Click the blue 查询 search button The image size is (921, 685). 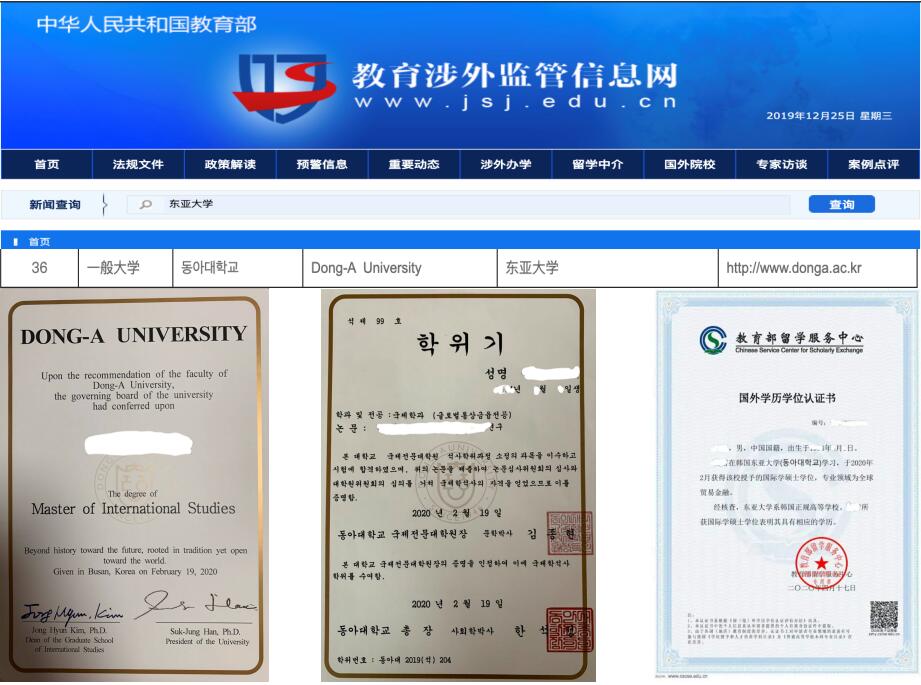(842, 204)
